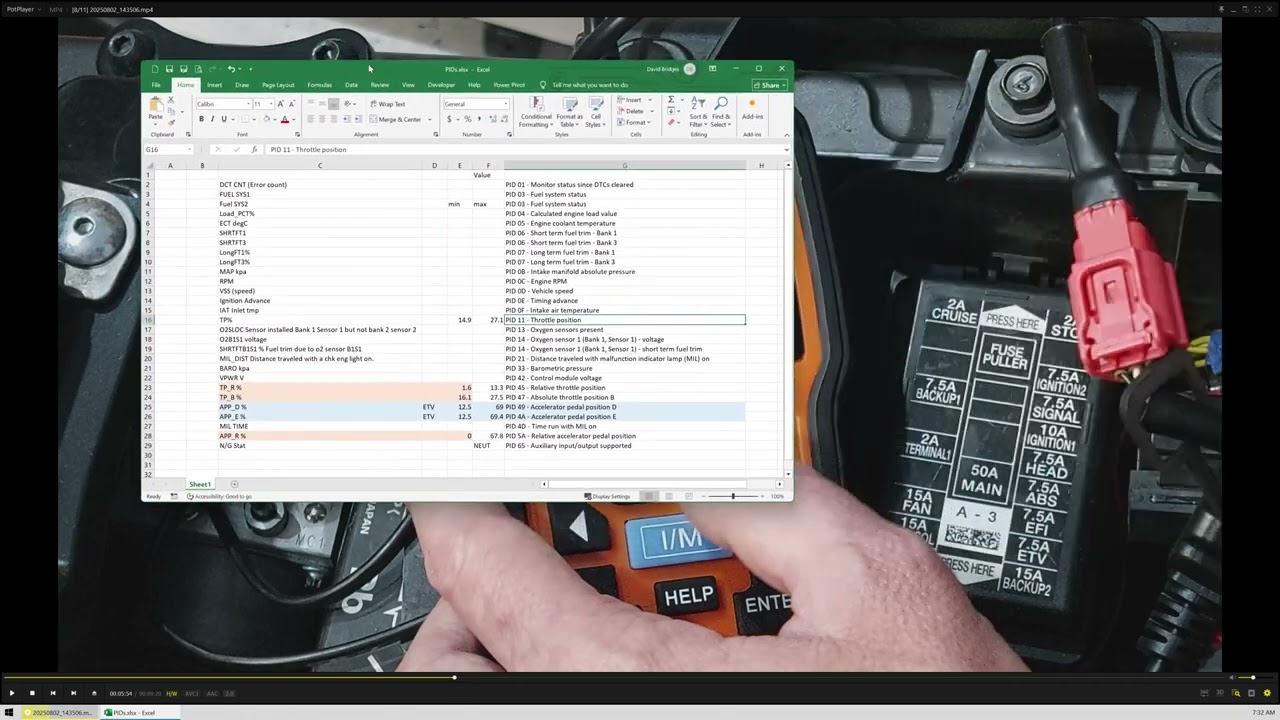Switch to the Page Layout tab
Image resolution: width=1280 pixels, height=720 pixels.
coord(278,85)
